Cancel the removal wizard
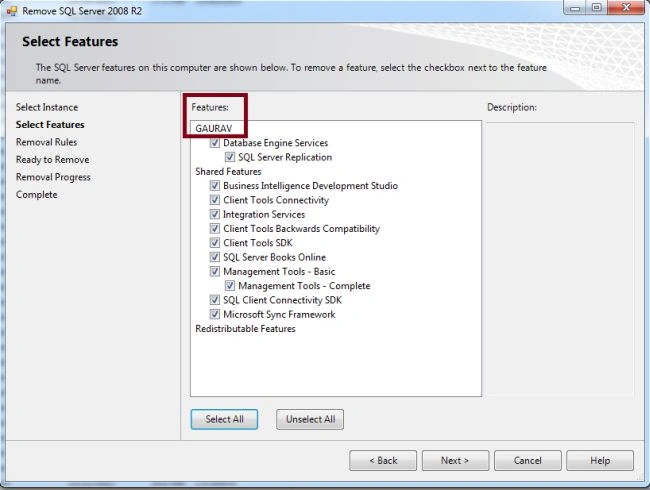Image resolution: width=650 pixels, height=490 pixels. coord(528,461)
